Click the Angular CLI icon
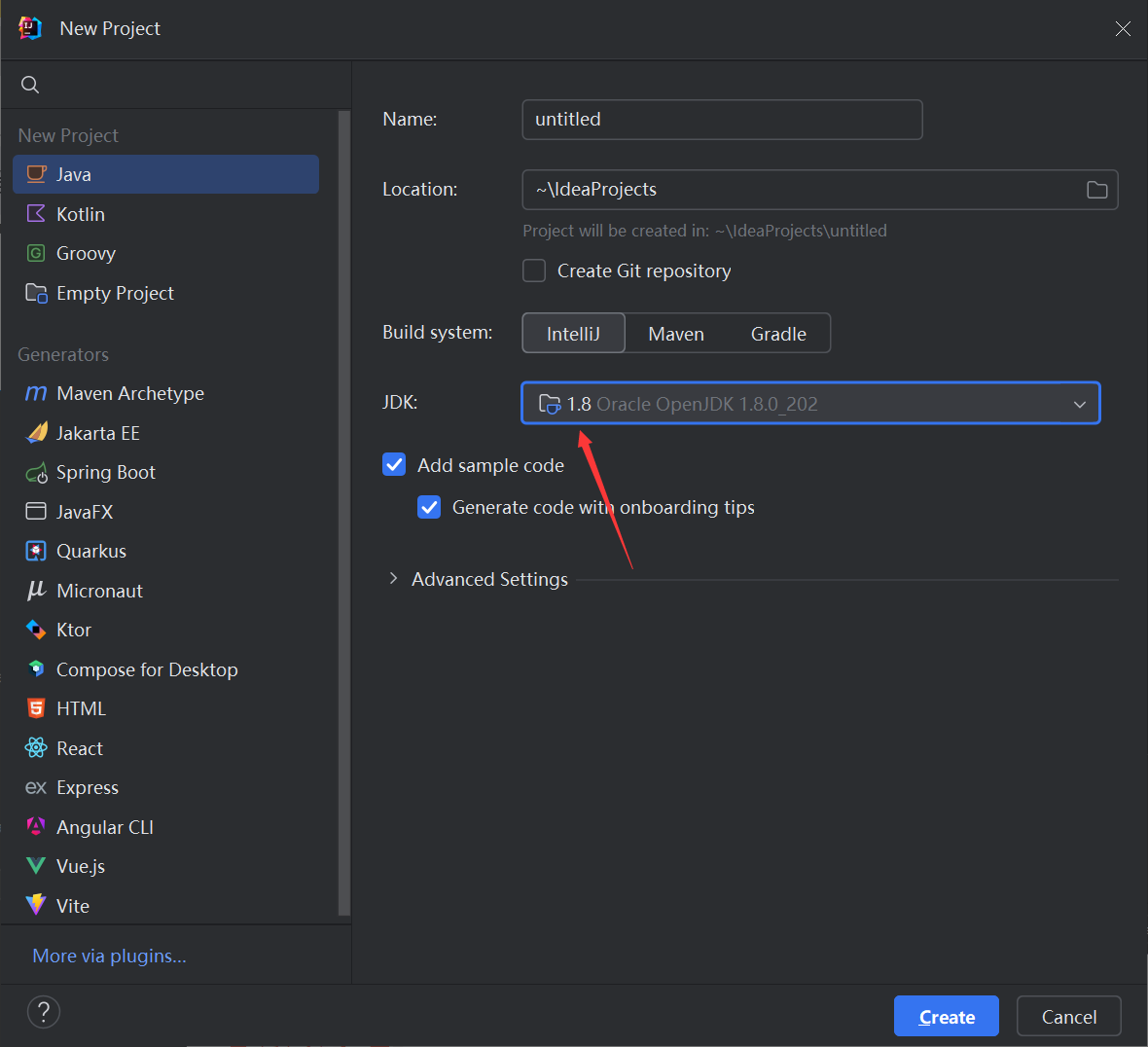Image resolution: width=1148 pixels, height=1047 pixels. 36,827
